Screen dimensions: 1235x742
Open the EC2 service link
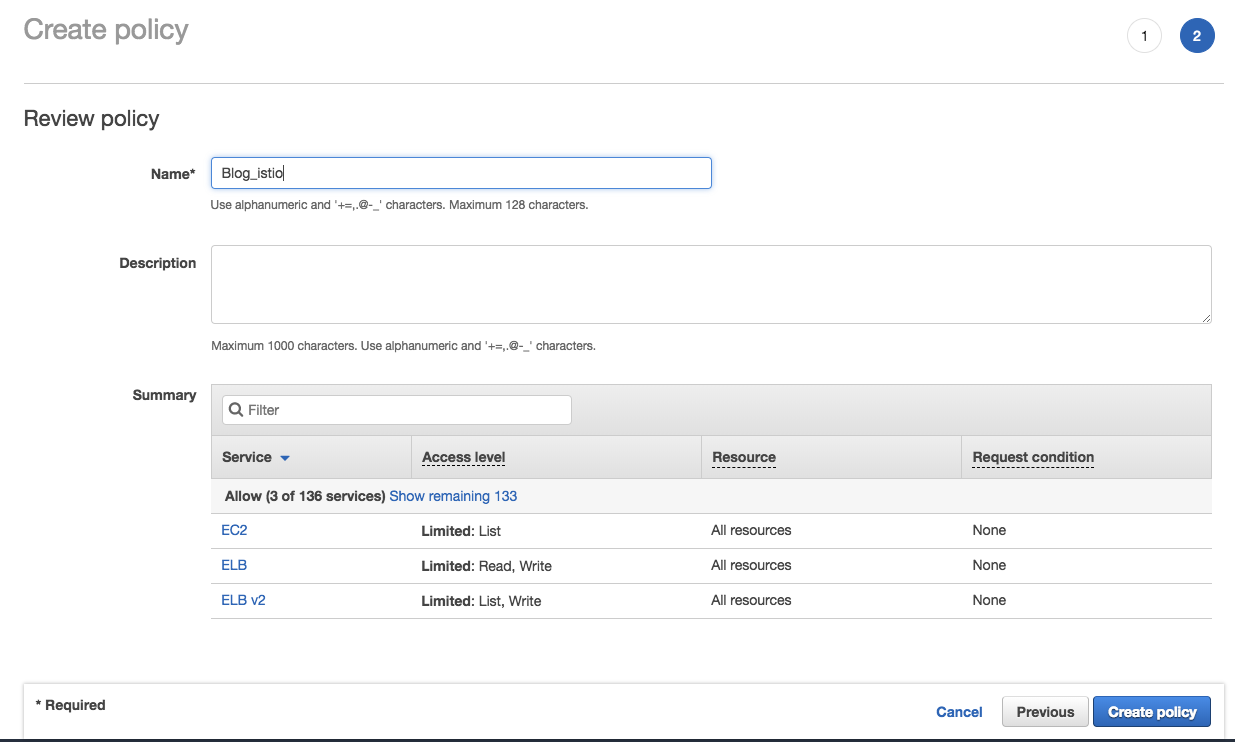coord(234,530)
